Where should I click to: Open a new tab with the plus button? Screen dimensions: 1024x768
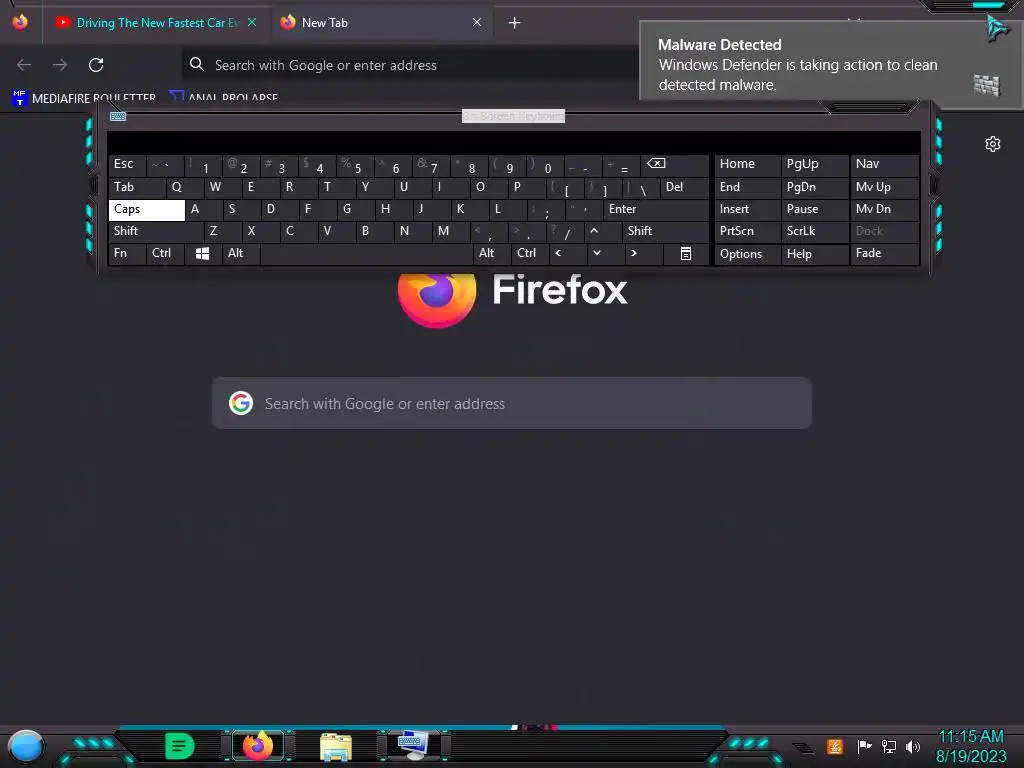click(515, 22)
